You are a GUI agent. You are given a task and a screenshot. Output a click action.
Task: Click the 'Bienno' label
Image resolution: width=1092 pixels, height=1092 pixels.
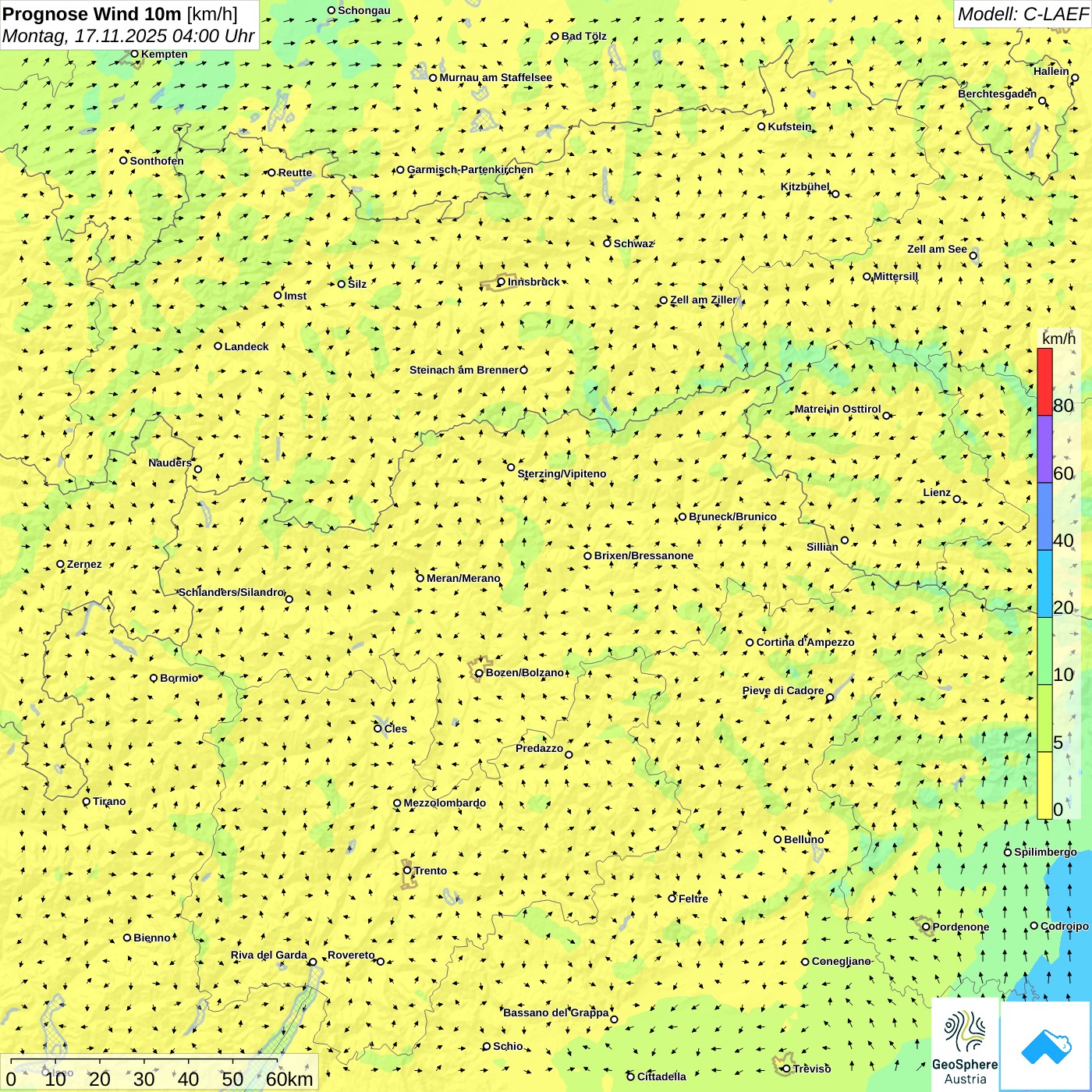pos(151,938)
